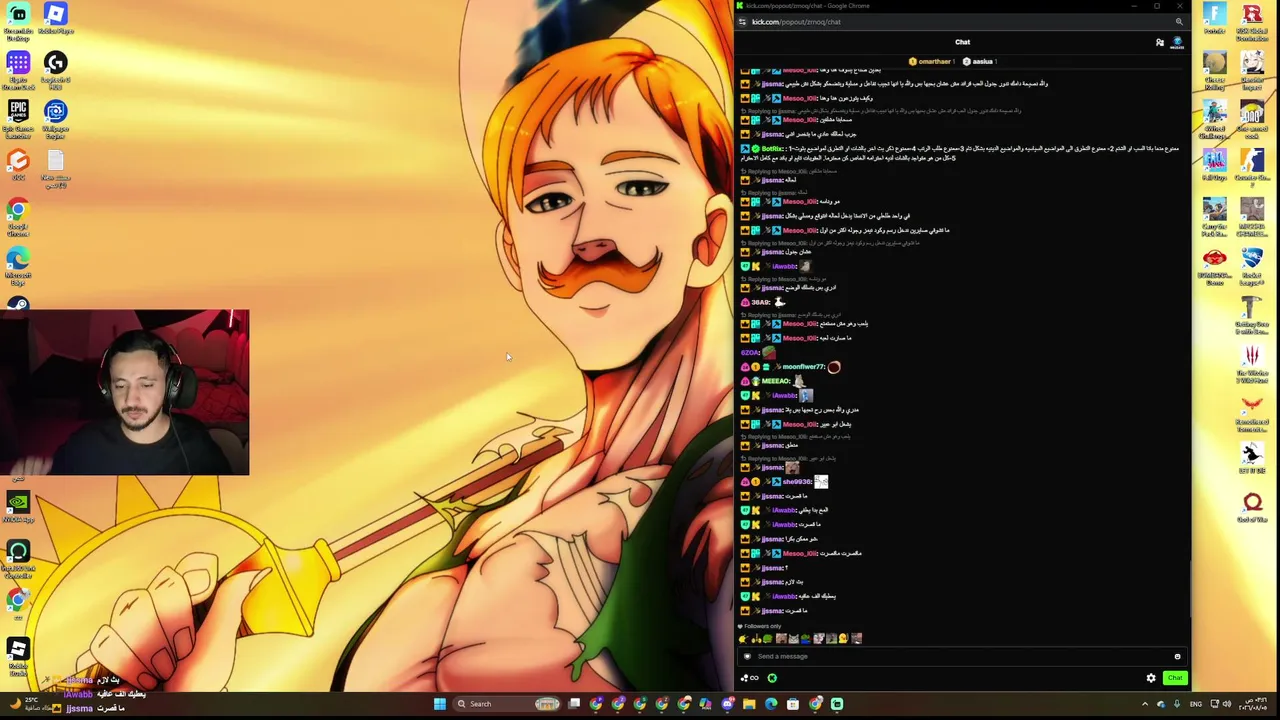
Task: Click the taskbar Search box
Action: 509,704
